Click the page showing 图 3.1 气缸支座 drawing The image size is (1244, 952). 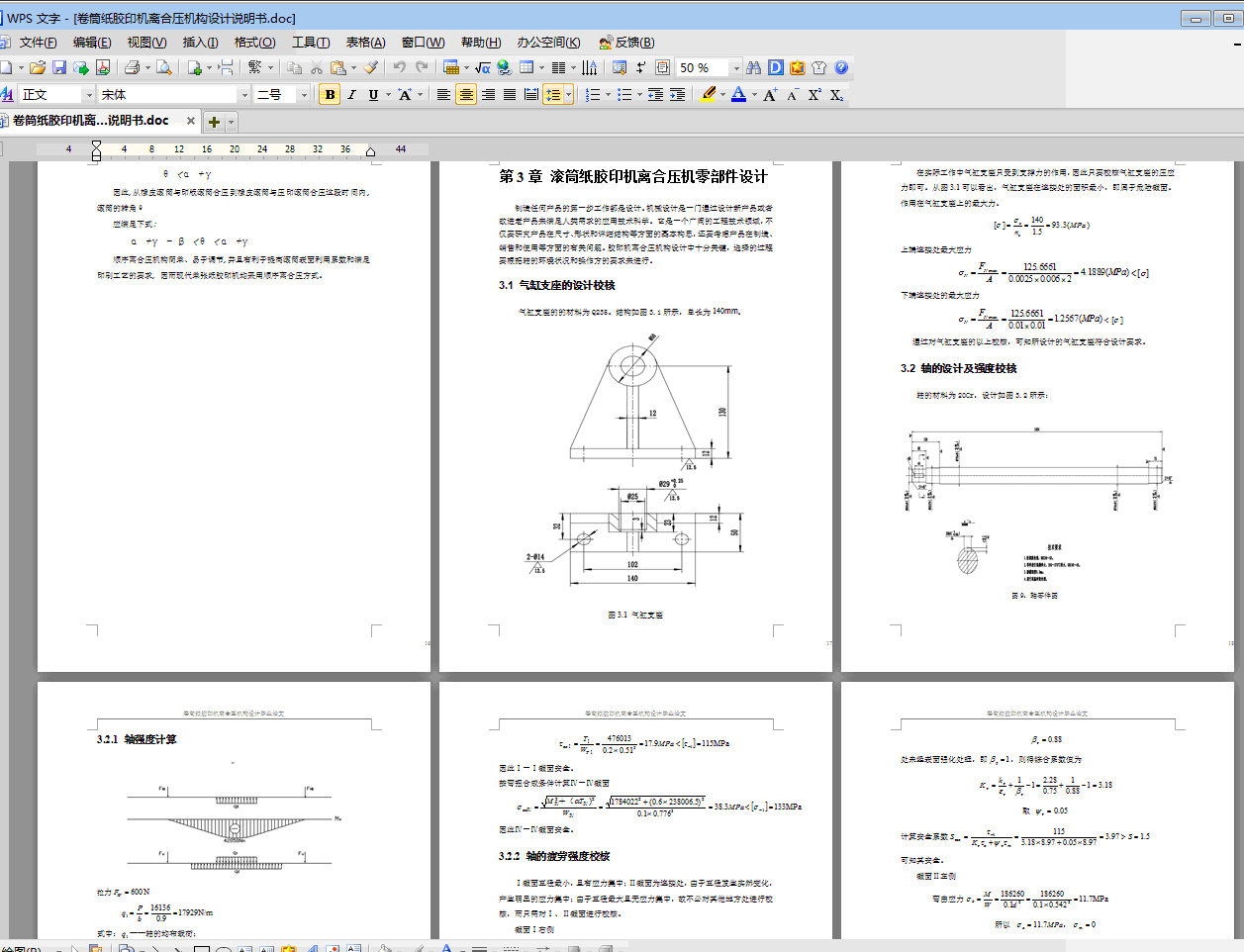click(635, 416)
